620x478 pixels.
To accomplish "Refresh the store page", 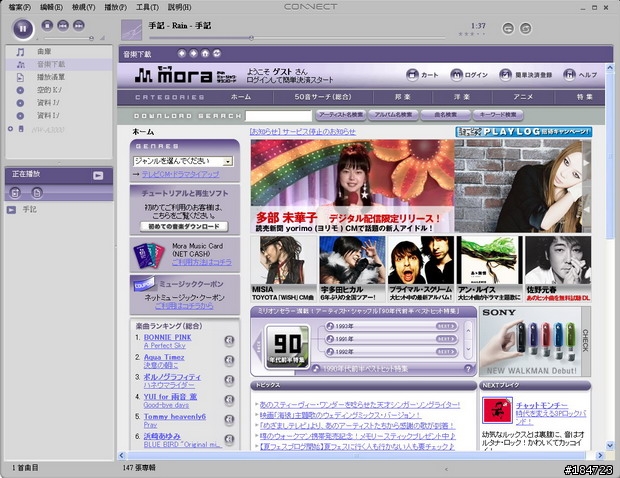I will (x=217, y=53).
